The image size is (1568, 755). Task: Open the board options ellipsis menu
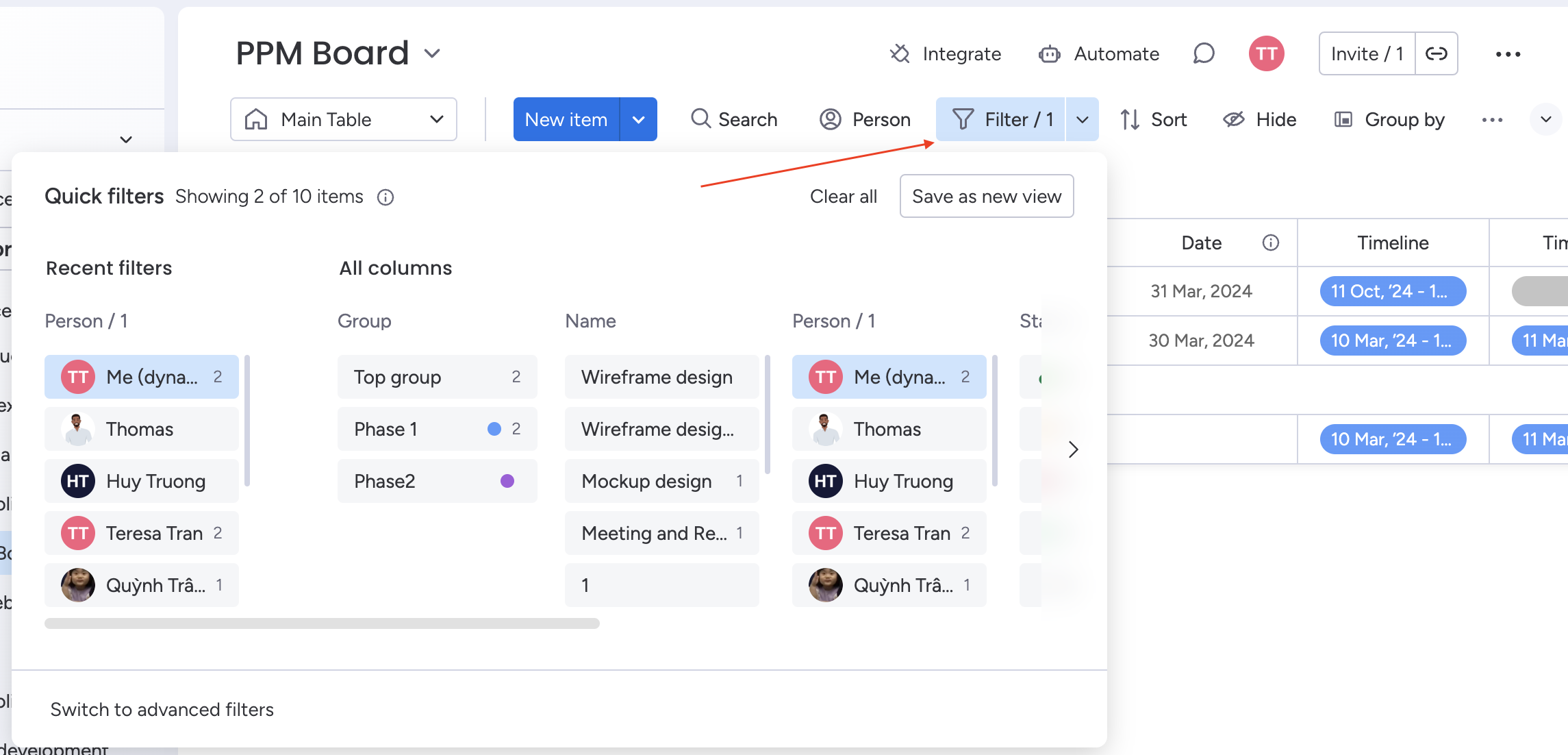1508,53
